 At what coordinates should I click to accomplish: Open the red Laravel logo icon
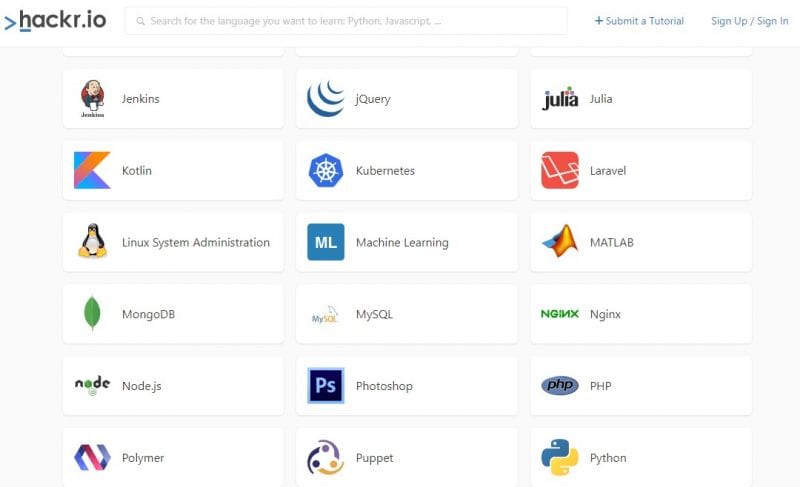tap(560, 170)
